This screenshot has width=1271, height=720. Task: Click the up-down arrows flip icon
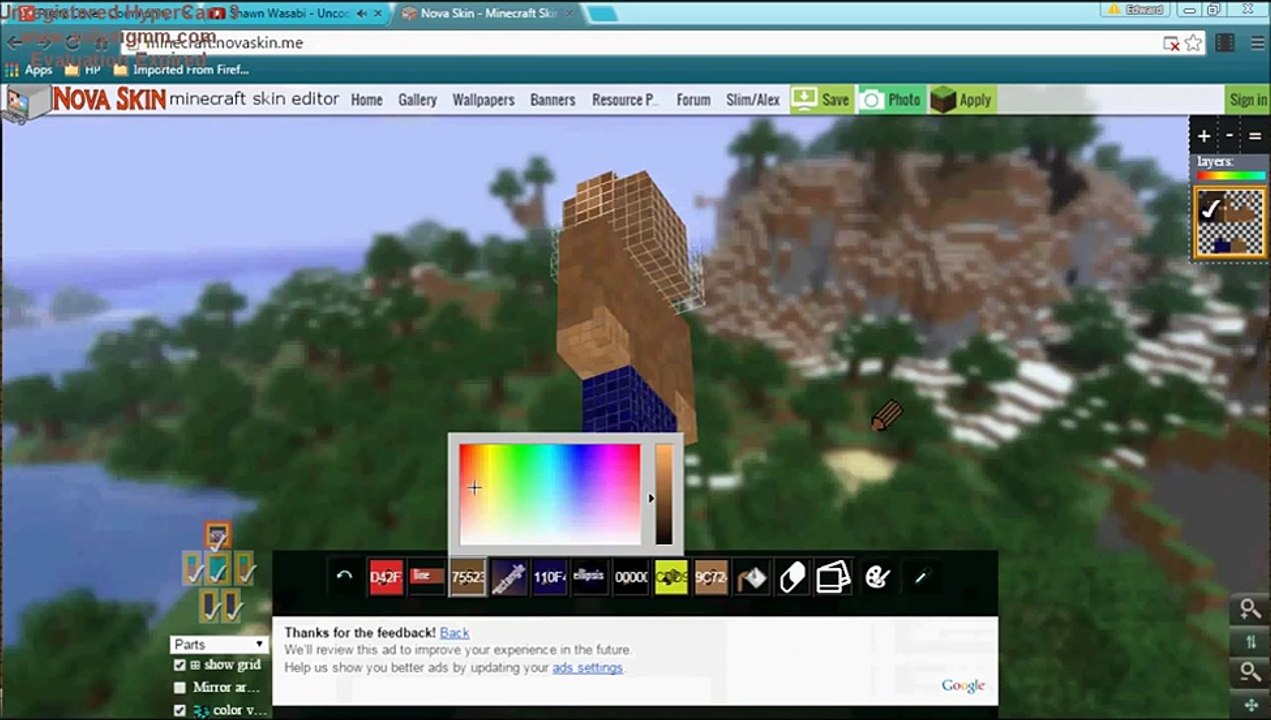click(x=1250, y=641)
